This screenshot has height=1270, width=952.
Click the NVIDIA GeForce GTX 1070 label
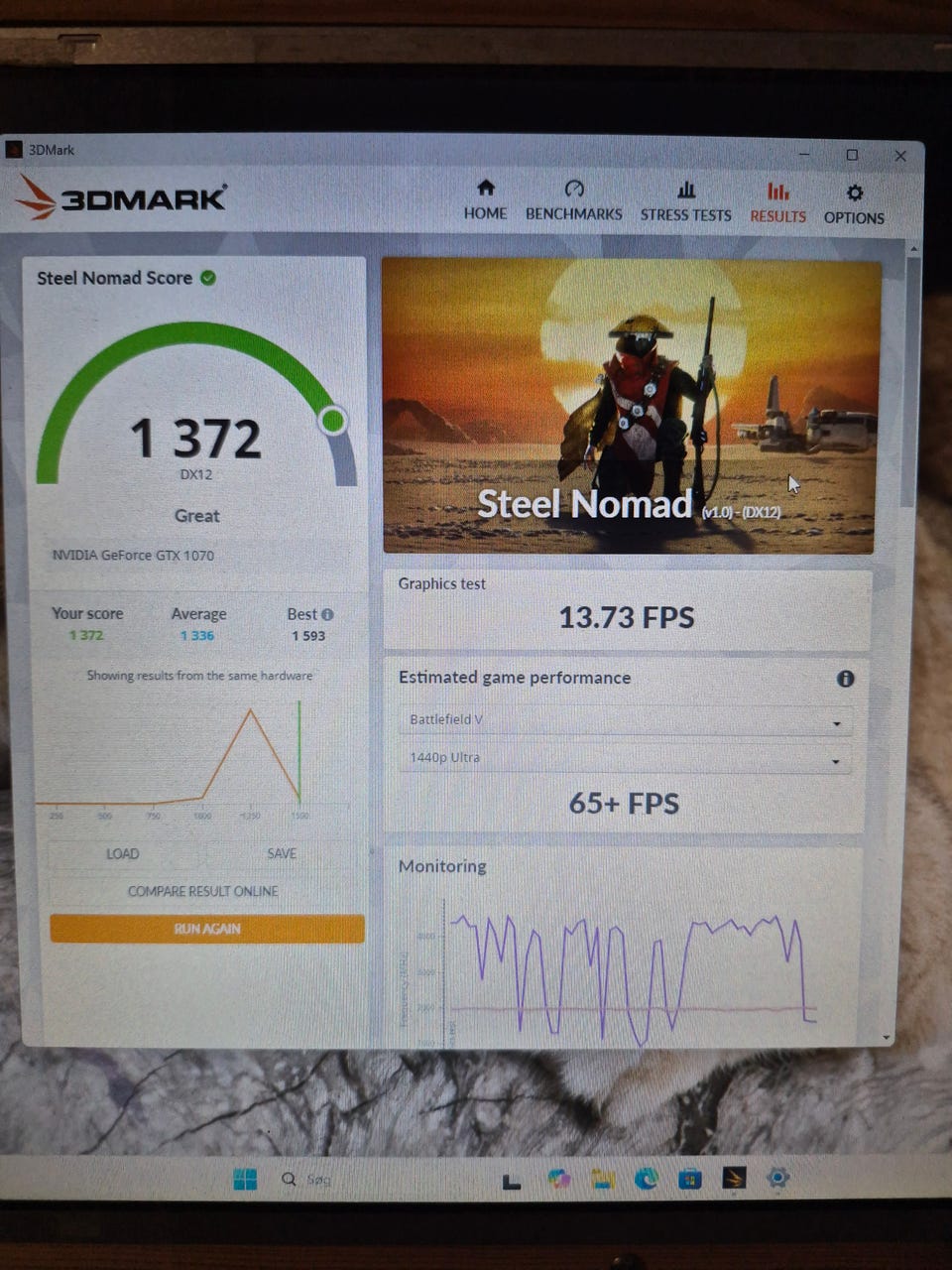click(133, 556)
